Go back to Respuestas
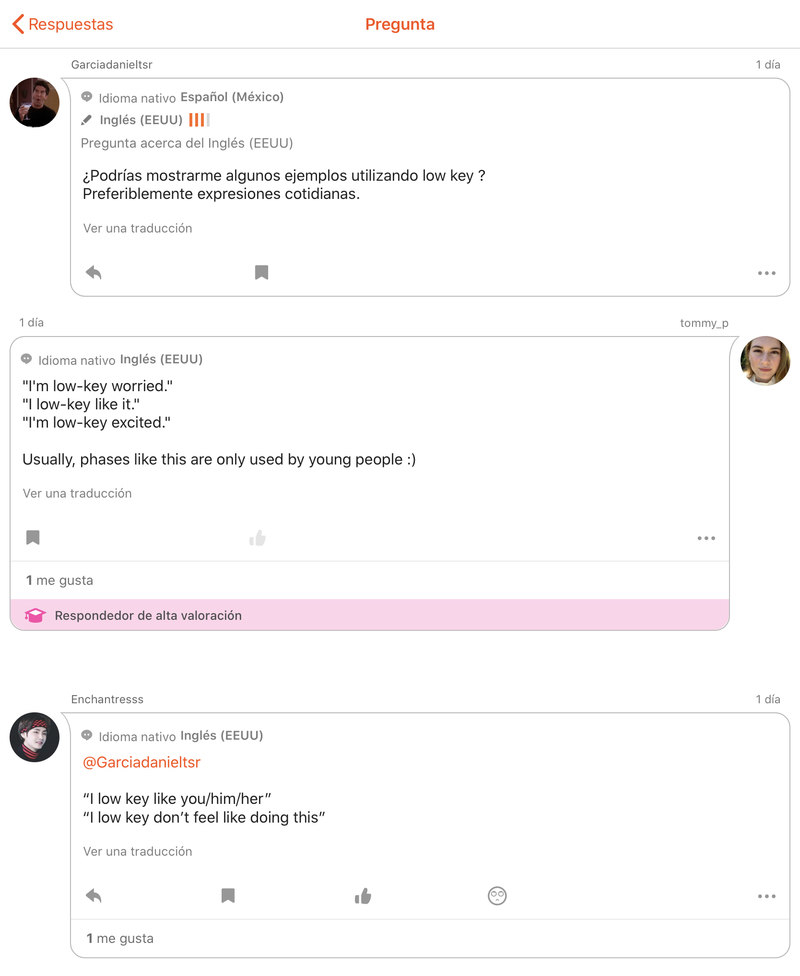 tap(62, 24)
